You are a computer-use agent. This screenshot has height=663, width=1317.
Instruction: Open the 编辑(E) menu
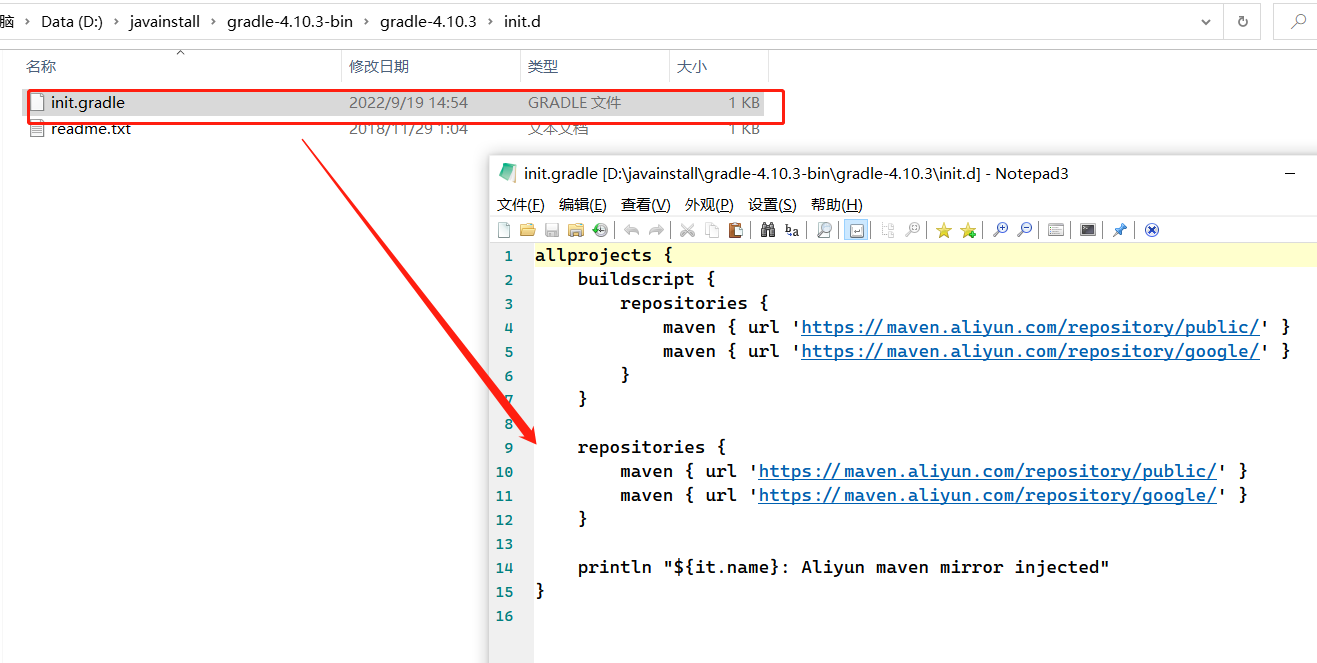(x=583, y=204)
